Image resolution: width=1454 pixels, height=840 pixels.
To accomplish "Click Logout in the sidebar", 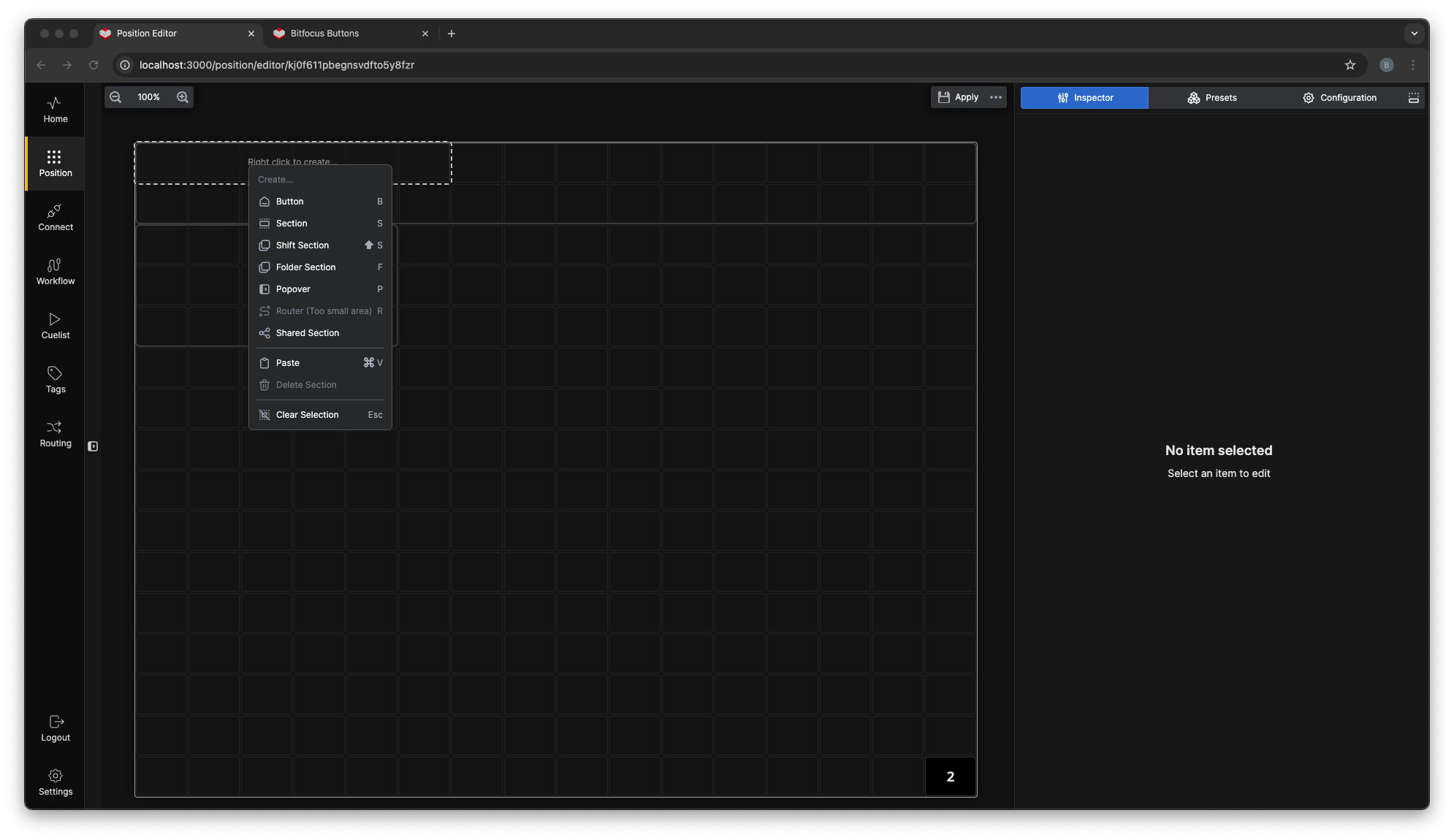I will pos(55,728).
